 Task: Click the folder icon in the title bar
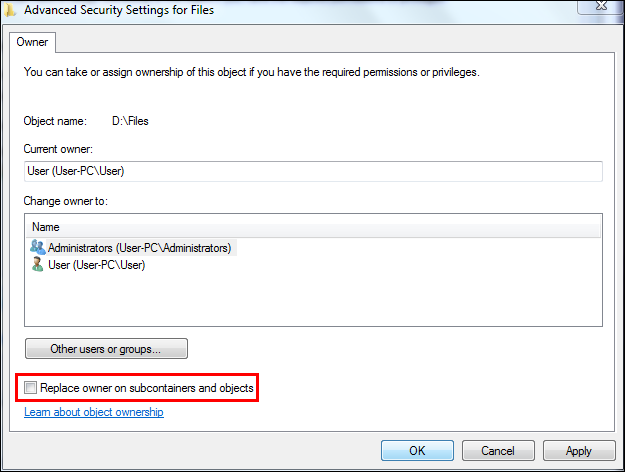click(9, 9)
